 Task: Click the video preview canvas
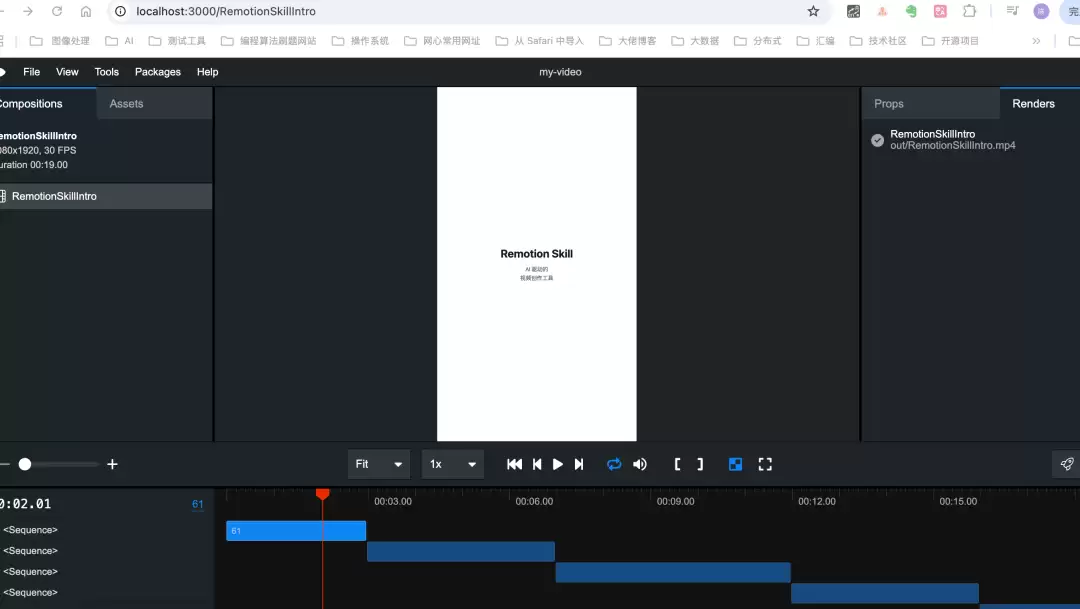pyautogui.click(x=537, y=264)
